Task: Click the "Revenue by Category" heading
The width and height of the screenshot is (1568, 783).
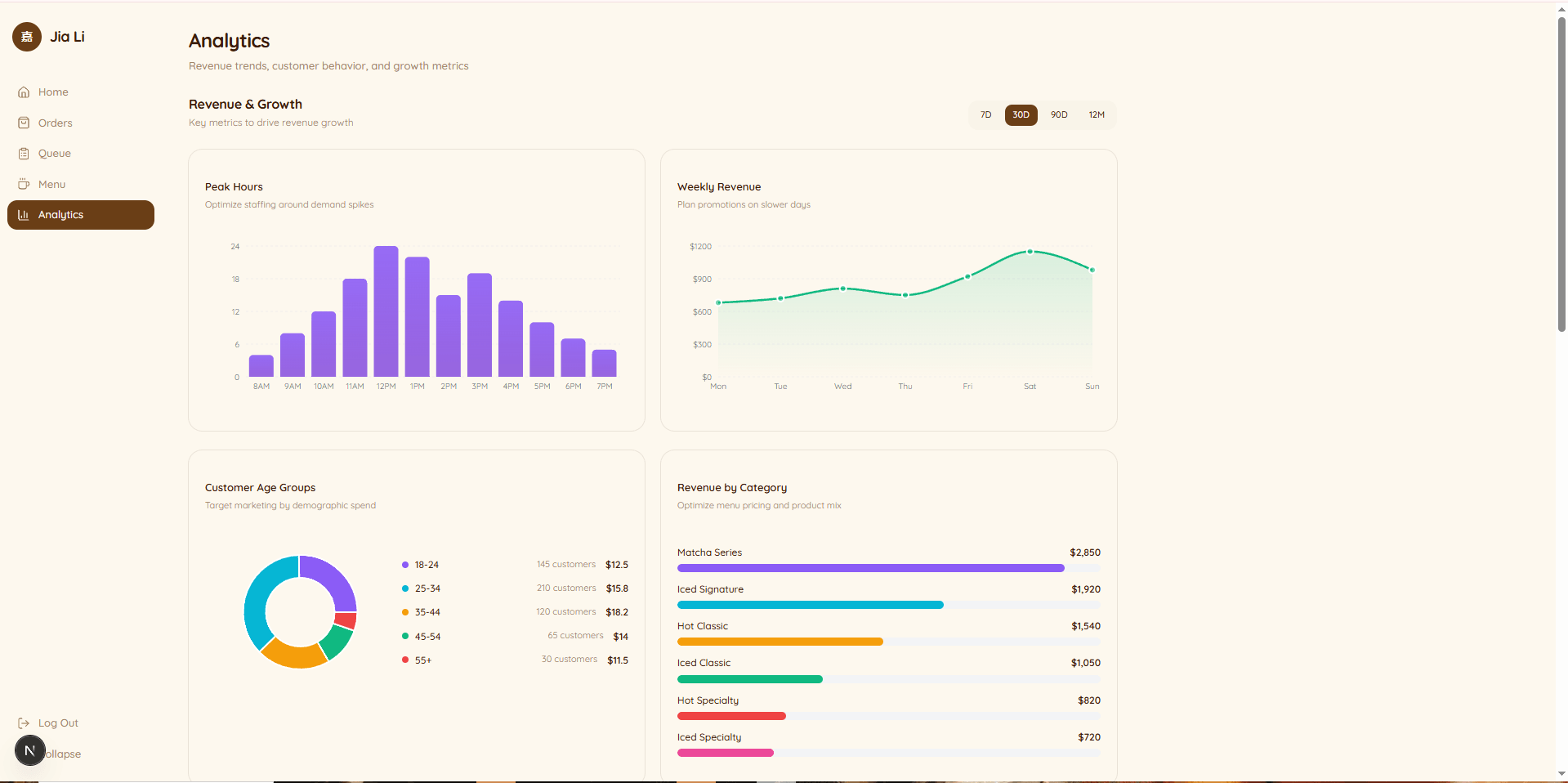Action: point(732,488)
